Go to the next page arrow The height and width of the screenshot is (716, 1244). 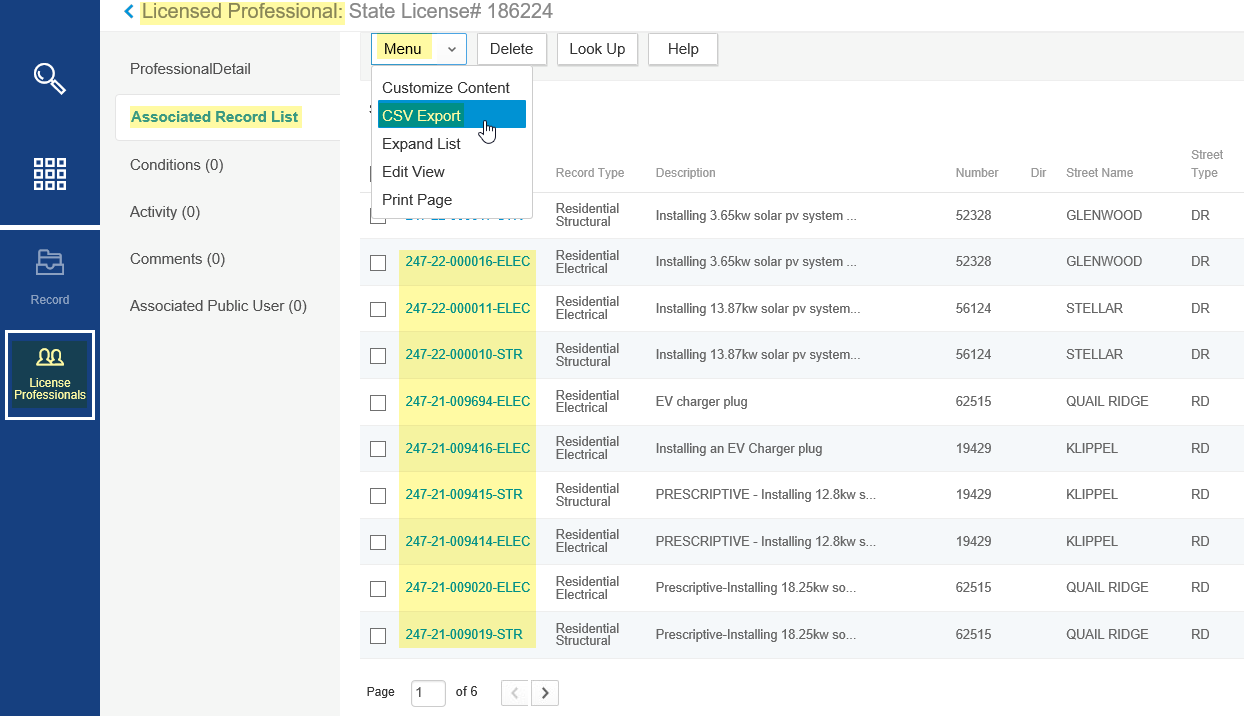coord(545,692)
